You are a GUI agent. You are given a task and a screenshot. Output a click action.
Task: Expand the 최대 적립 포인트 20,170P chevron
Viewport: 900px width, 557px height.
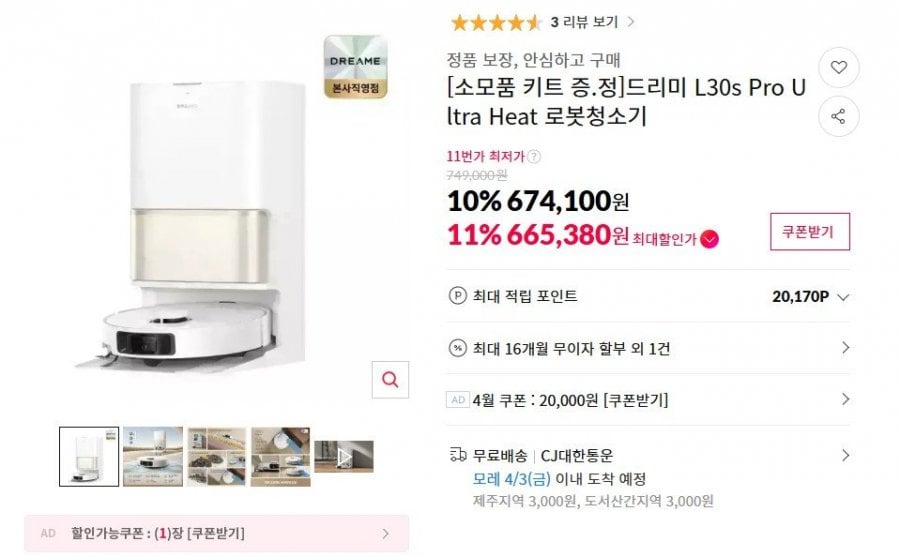pos(843,297)
